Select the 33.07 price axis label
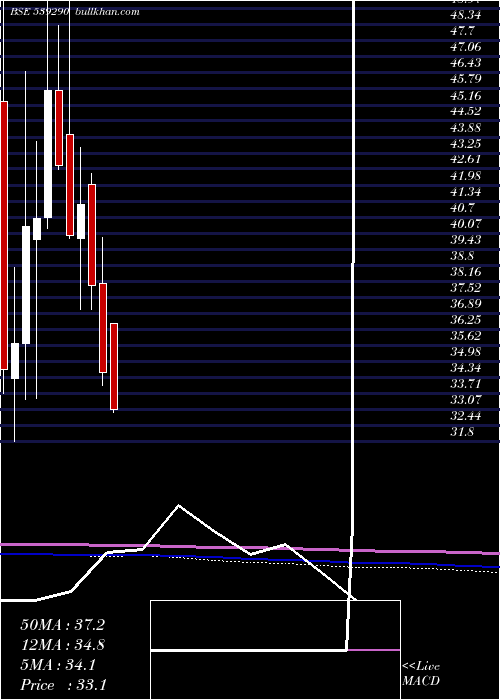The image size is (500, 700). pos(466,400)
